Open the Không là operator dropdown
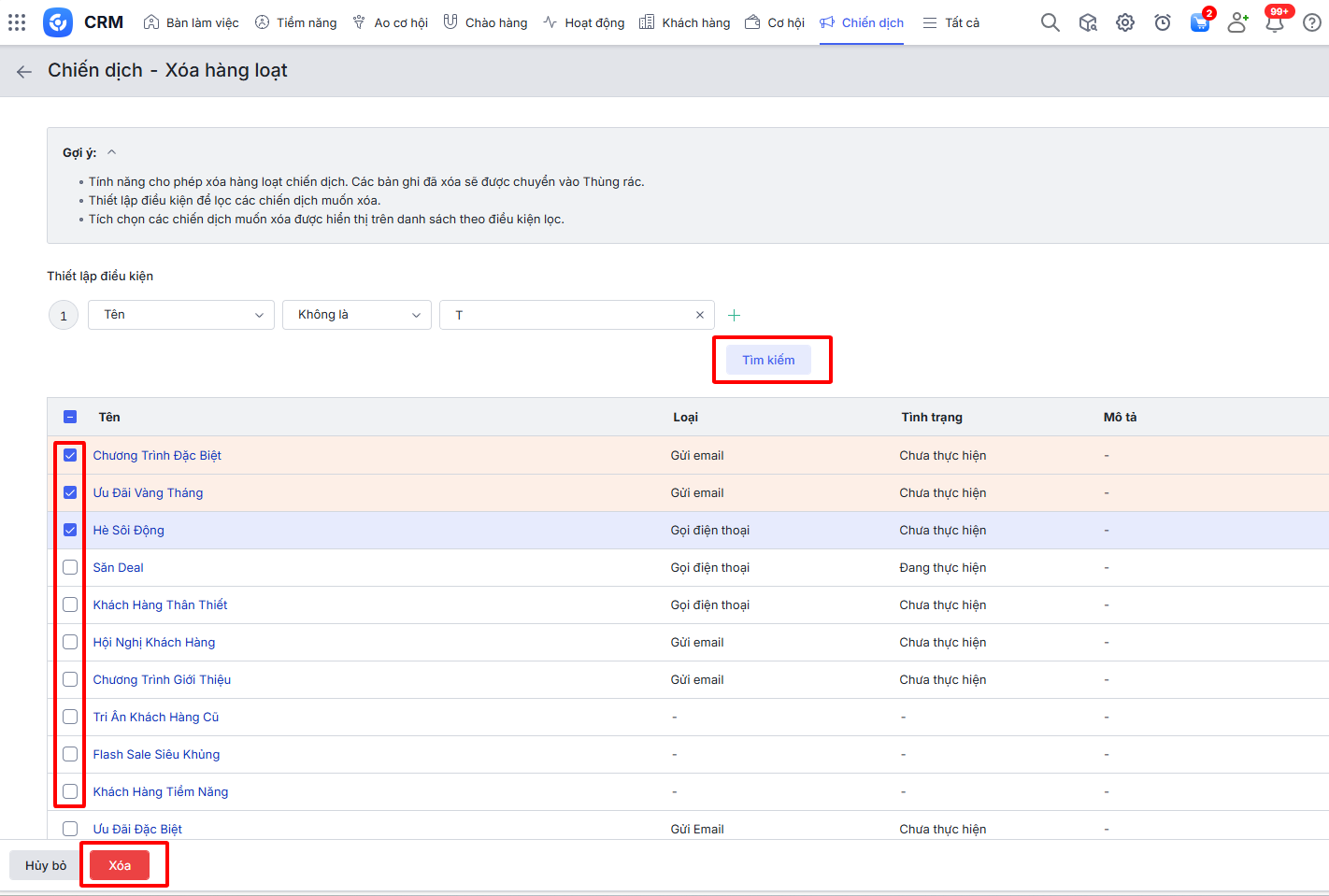 [x=356, y=315]
